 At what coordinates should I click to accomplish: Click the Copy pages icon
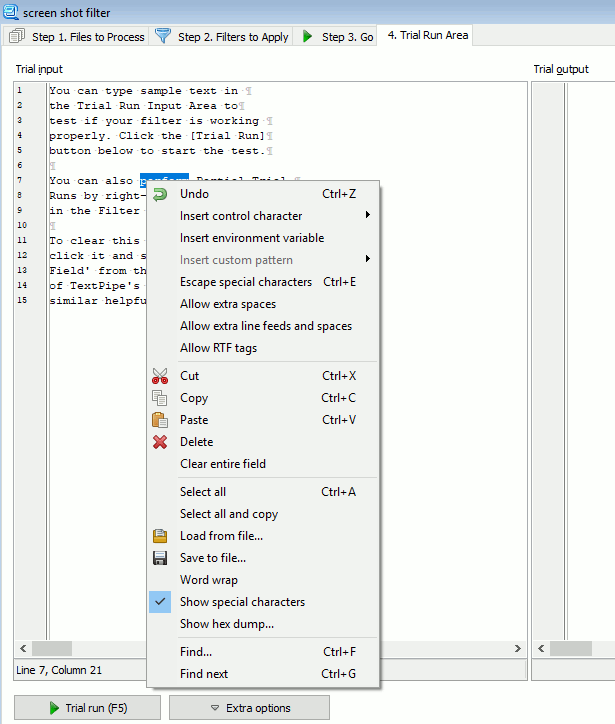pyautogui.click(x=160, y=398)
